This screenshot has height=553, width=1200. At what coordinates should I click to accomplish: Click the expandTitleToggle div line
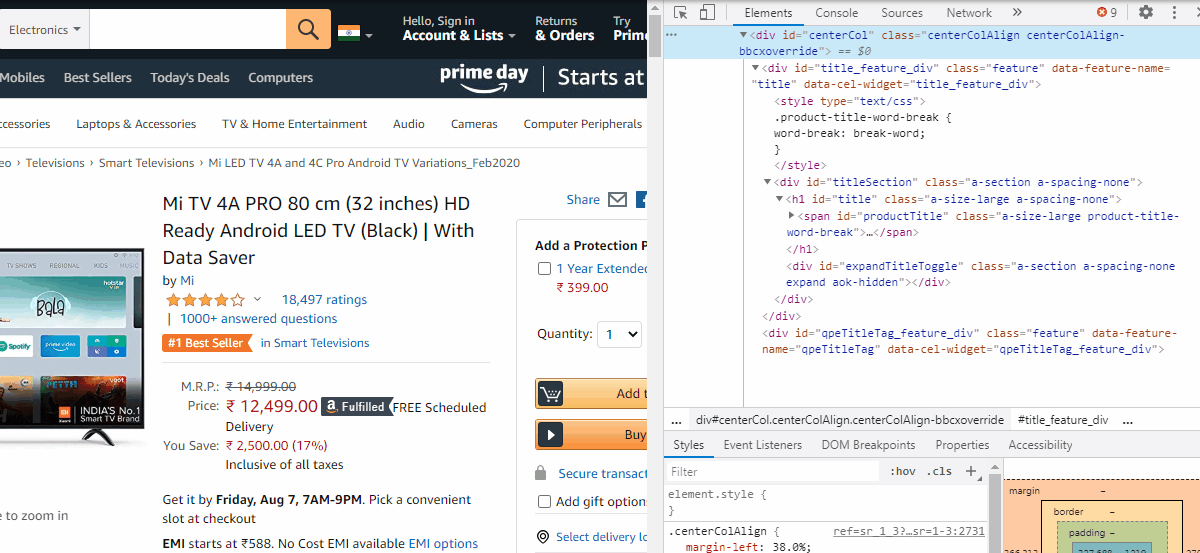click(x=982, y=274)
